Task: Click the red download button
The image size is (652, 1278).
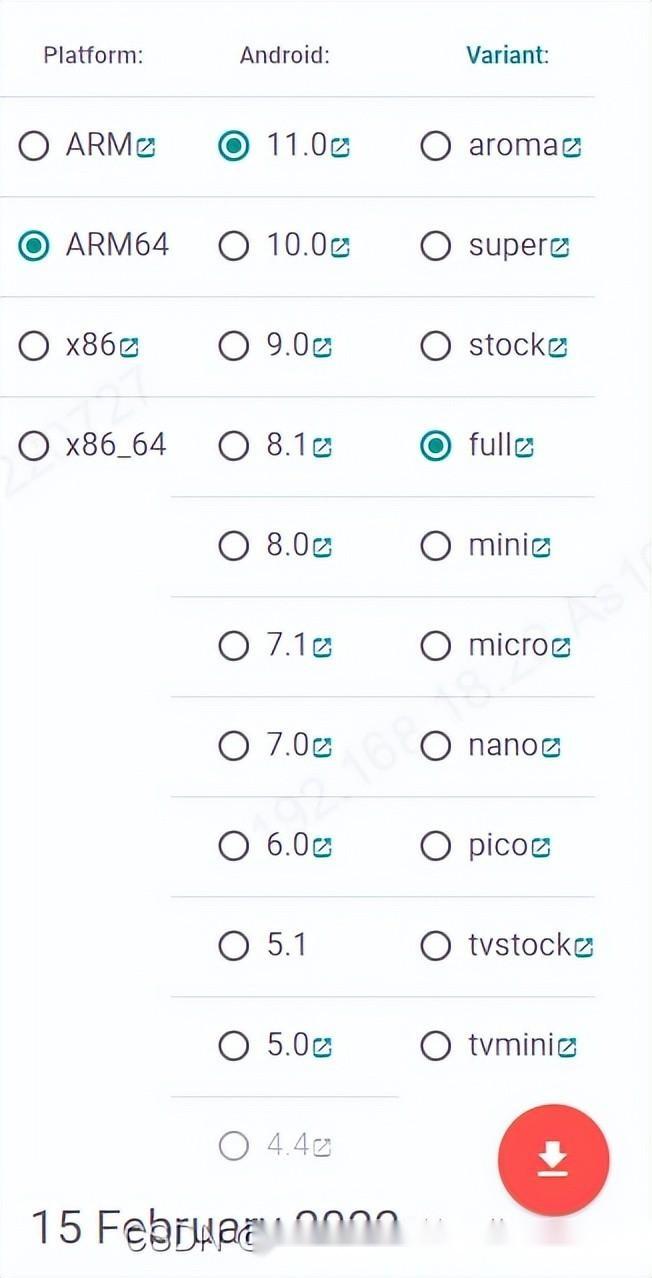Action: [552, 1159]
